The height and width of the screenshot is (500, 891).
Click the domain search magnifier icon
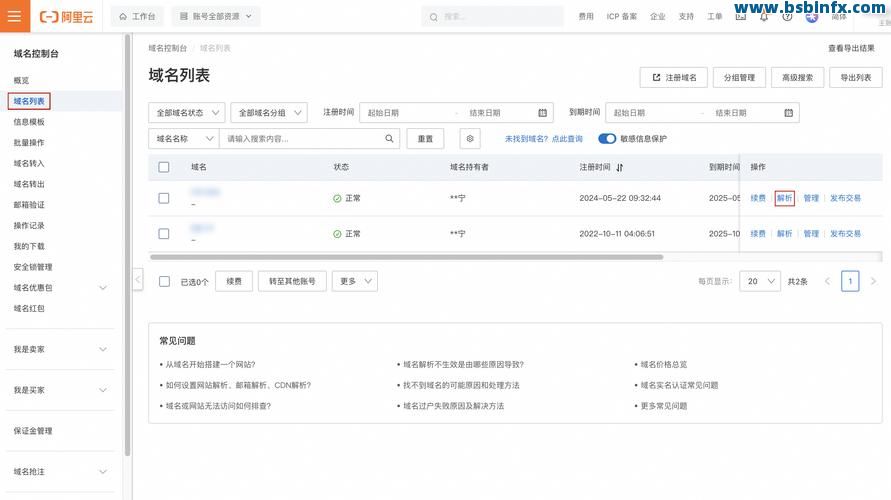(x=389, y=139)
